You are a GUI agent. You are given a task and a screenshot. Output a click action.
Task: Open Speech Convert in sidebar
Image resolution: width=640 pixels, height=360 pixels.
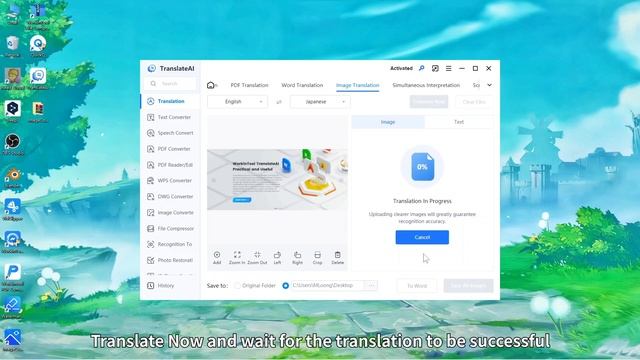[170, 133]
